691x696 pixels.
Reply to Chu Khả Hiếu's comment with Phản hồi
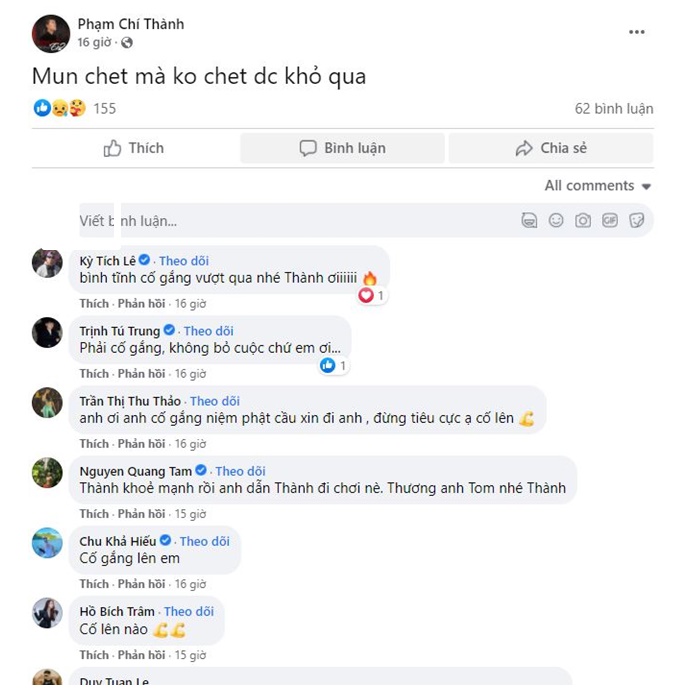click(x=141, y=584)
